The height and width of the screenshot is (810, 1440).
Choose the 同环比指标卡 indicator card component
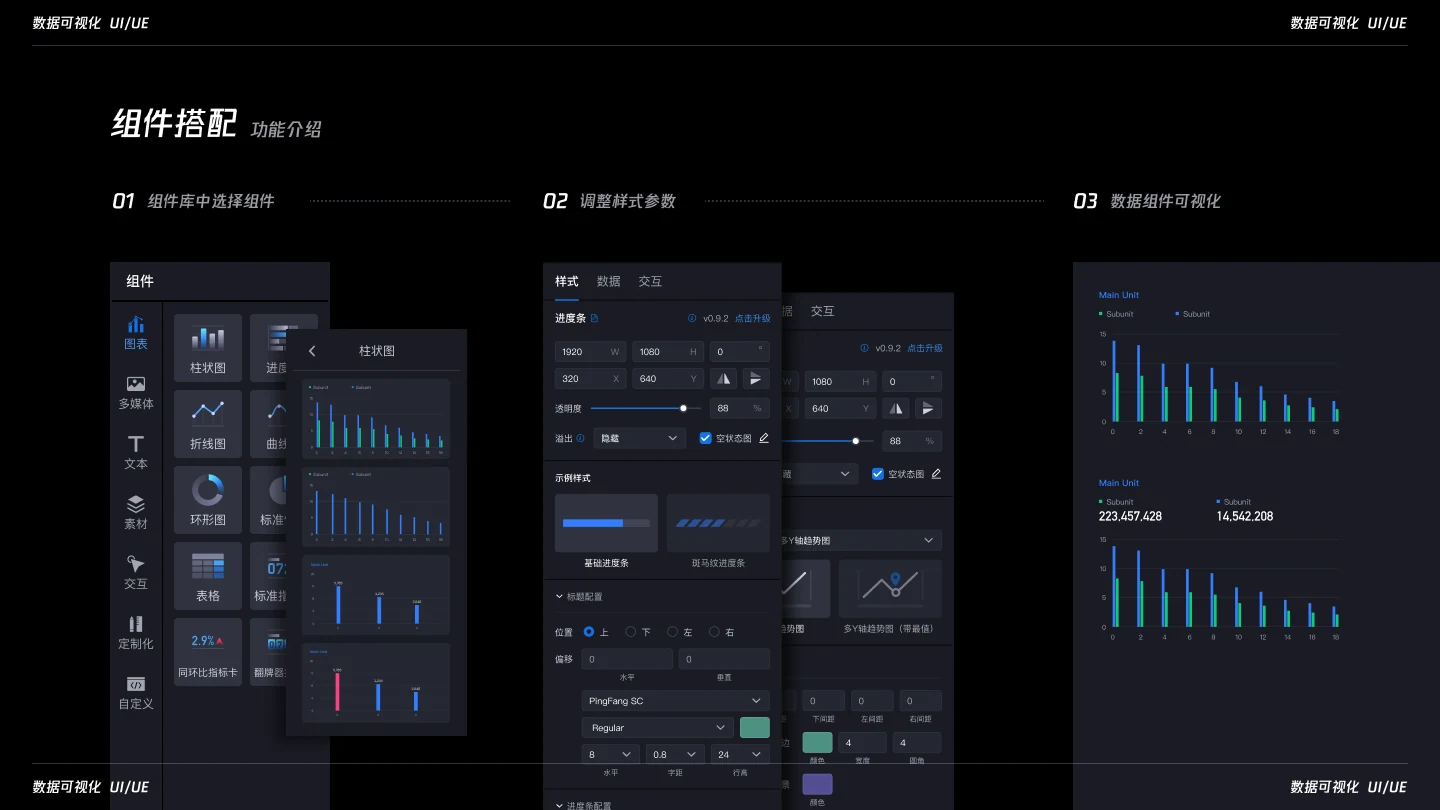[x=208, y=652]
